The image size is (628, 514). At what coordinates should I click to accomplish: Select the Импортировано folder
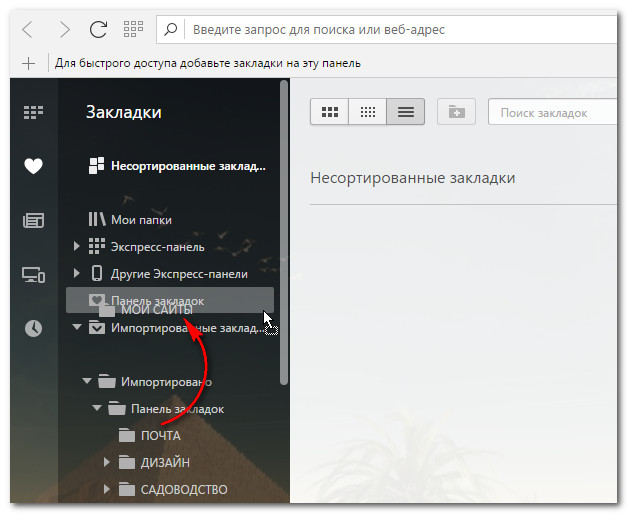point(155,382)
